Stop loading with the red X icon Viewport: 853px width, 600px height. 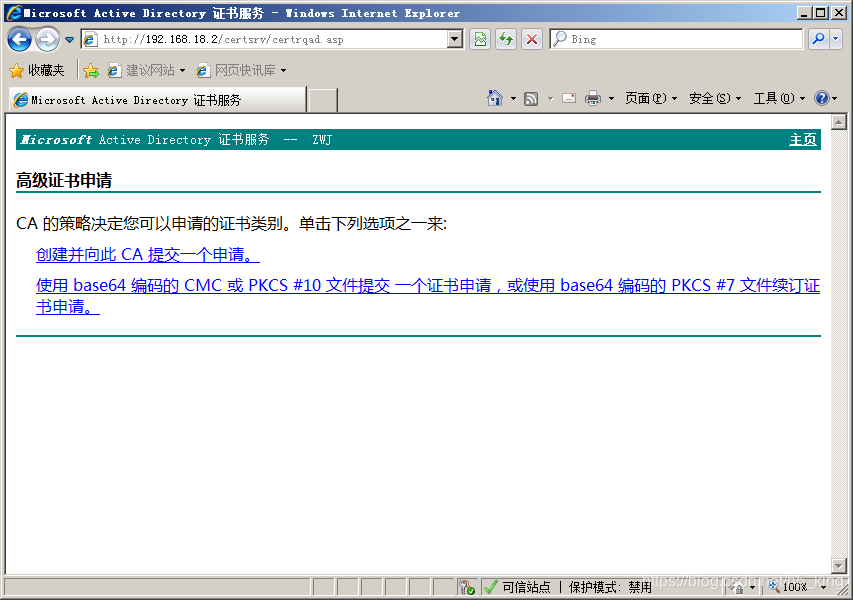click(531, 39)
